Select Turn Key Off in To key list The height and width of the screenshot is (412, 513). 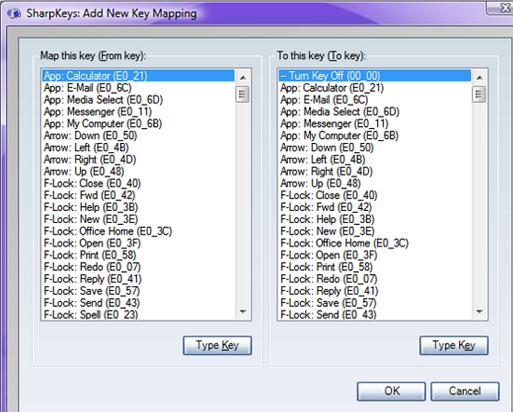(375, 76)
